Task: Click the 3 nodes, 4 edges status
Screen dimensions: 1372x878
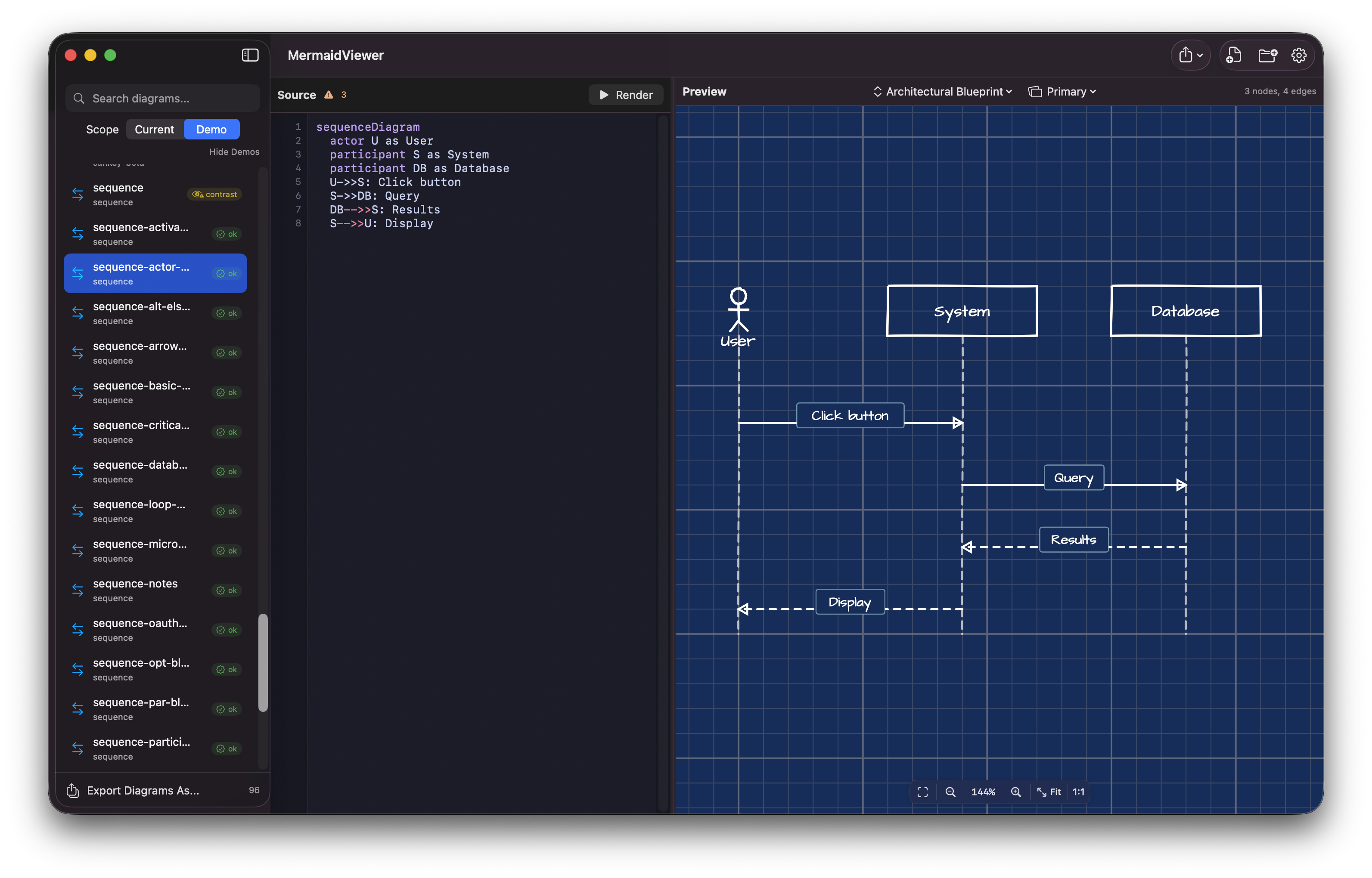Action: (1279, 91)
